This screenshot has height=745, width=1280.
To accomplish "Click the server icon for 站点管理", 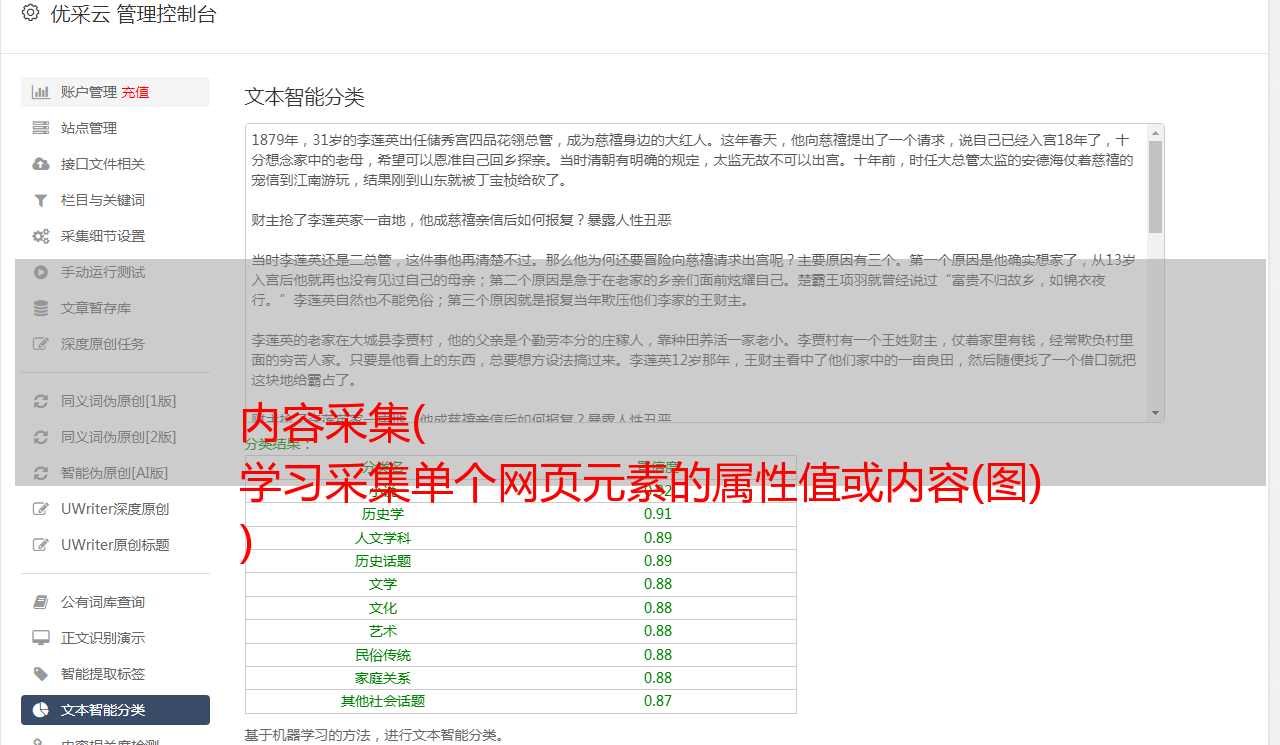I will pyautogui.click(x=40, y=128).
